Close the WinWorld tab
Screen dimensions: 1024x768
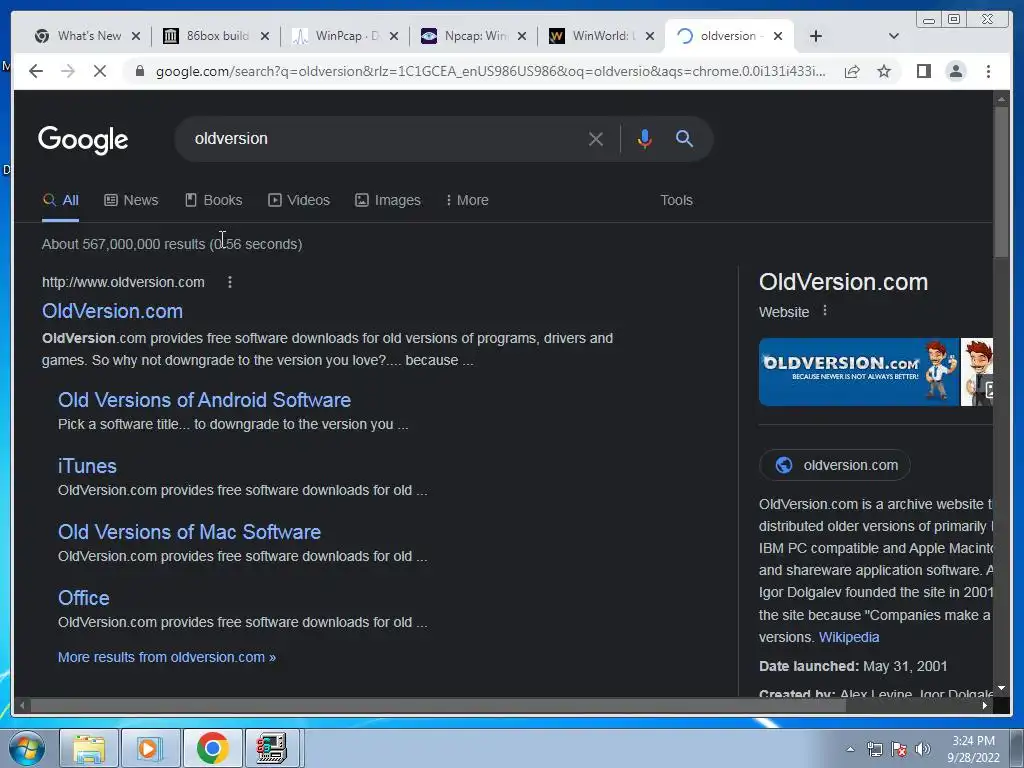pos(650,36)
